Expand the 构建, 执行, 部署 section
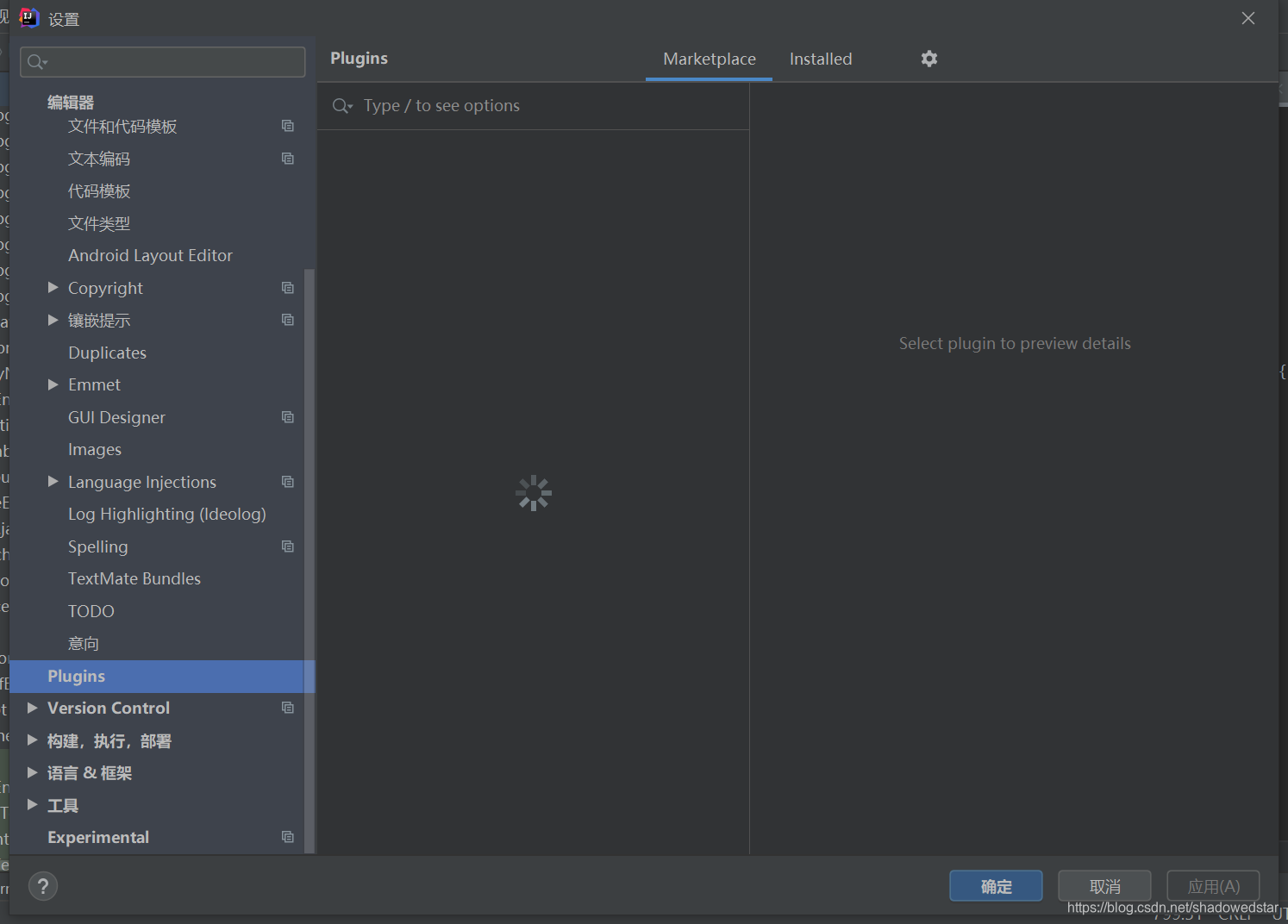Viewport: 1288px width, 924px height. [x=32, y=740]
